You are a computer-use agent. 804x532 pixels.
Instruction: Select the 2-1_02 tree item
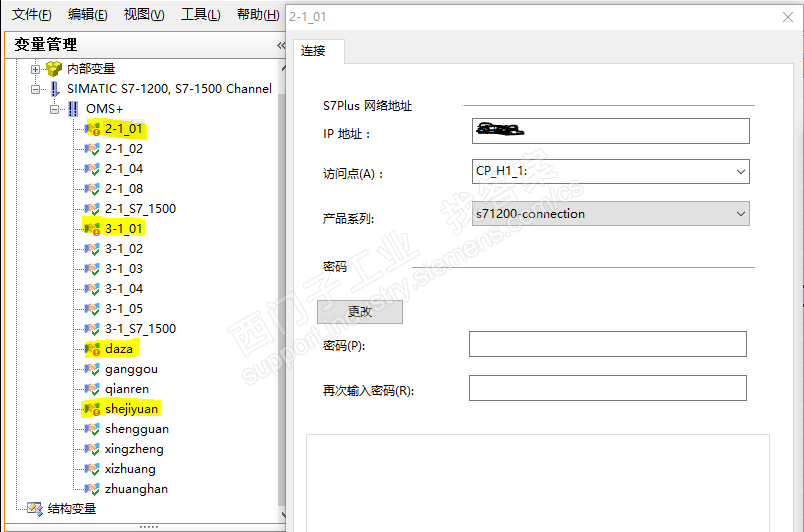tap(124, 149)
